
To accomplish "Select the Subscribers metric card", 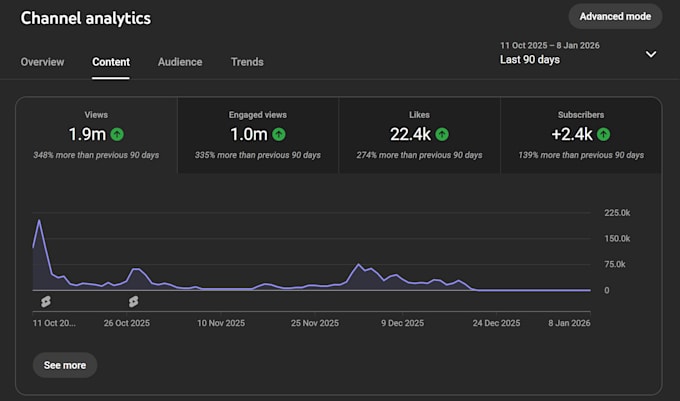I will 581,135.
